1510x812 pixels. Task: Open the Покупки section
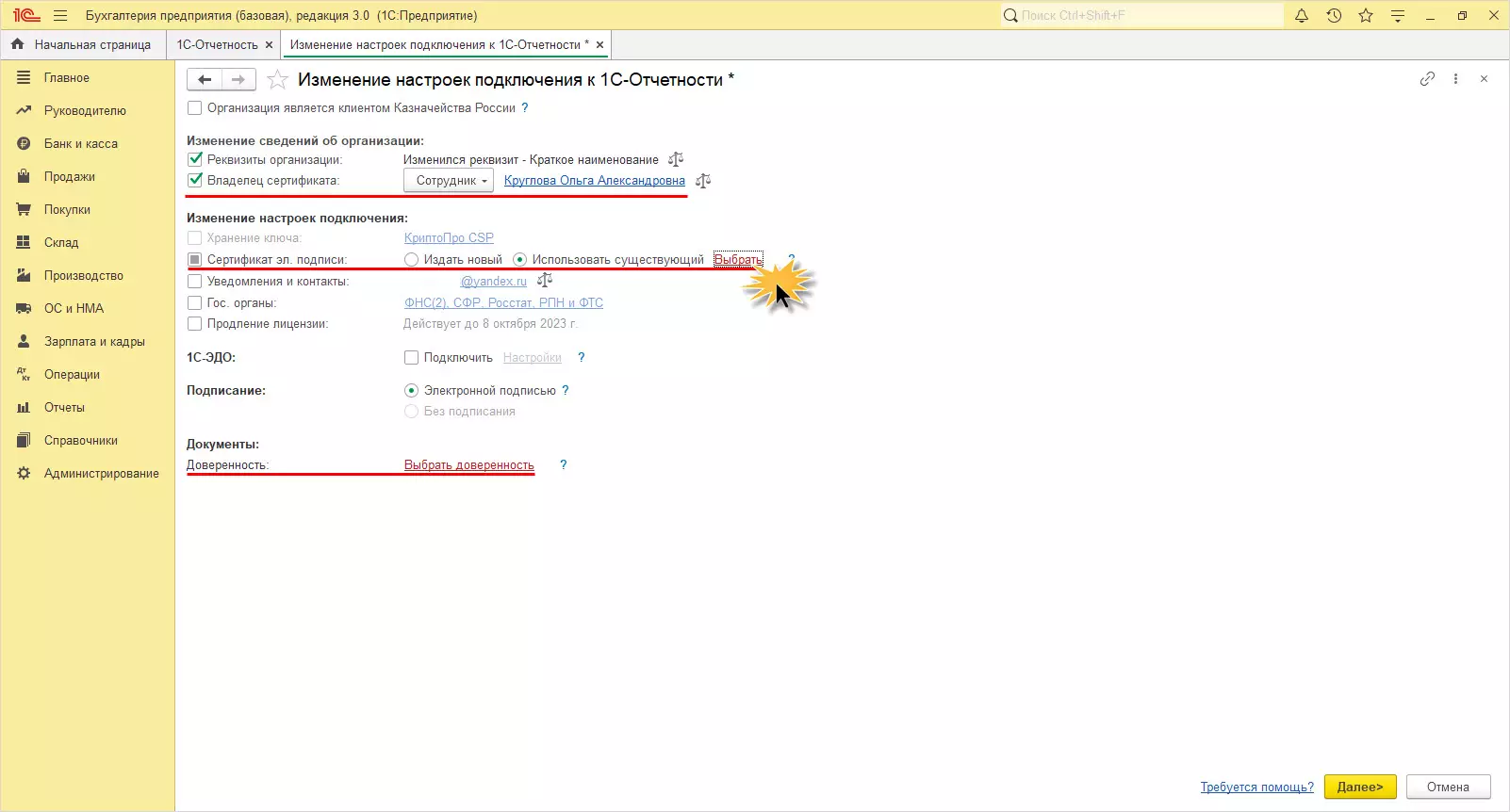87,210
